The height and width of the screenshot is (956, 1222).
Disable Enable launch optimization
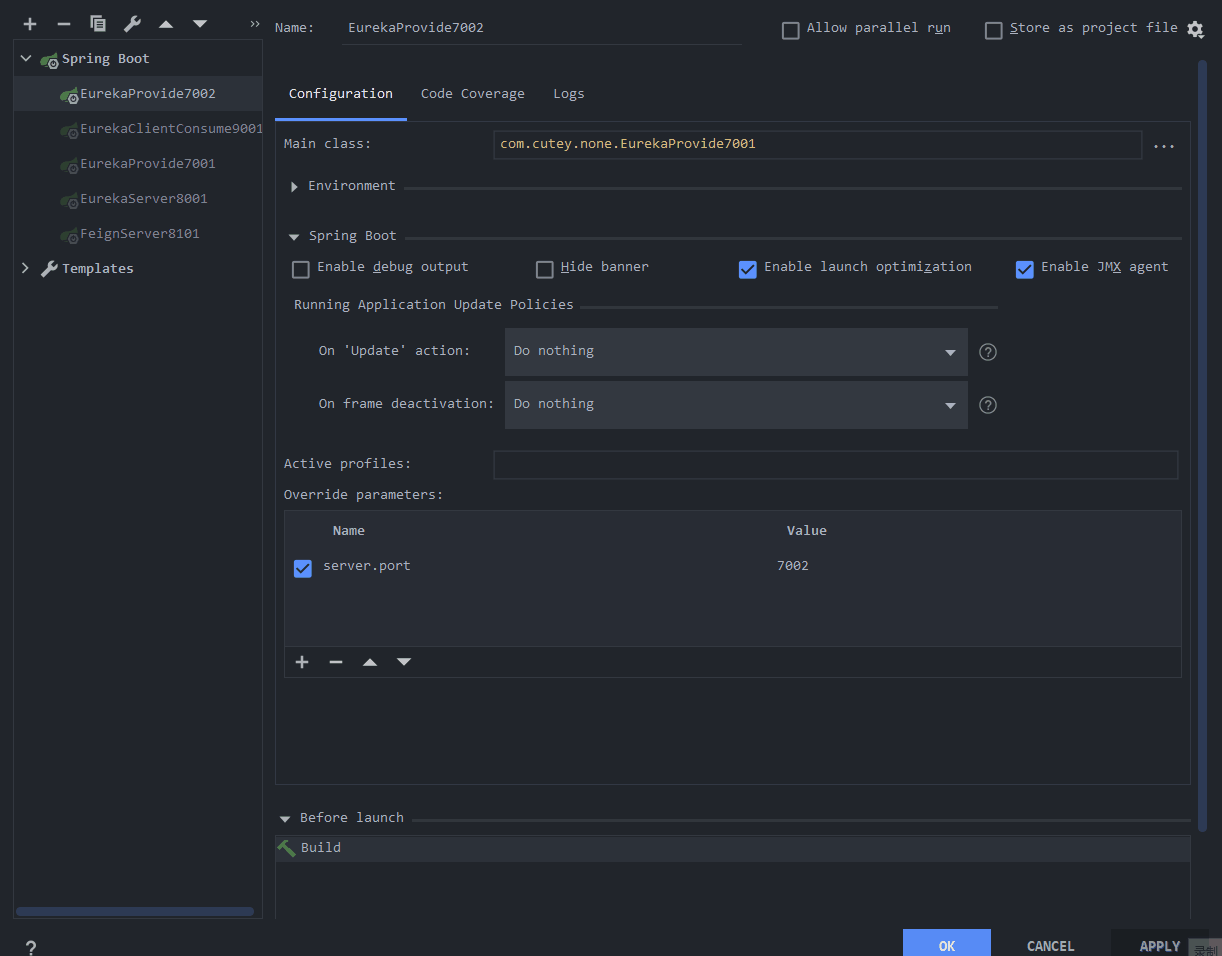(748, 269)
